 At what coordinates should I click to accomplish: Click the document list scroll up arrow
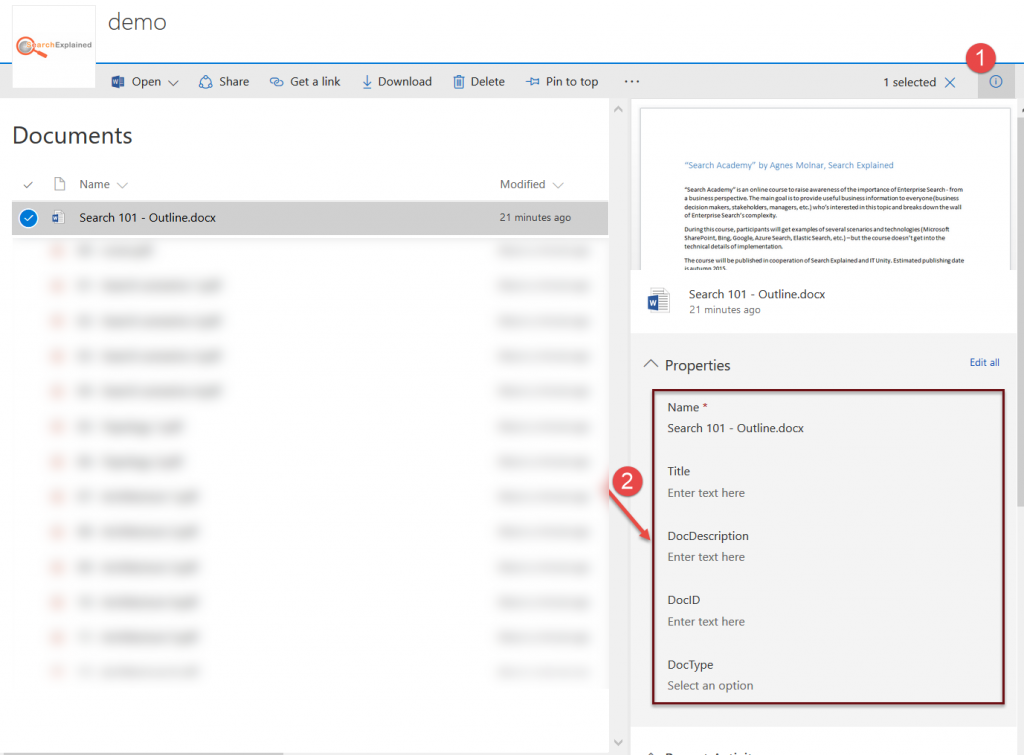(618, 110)
